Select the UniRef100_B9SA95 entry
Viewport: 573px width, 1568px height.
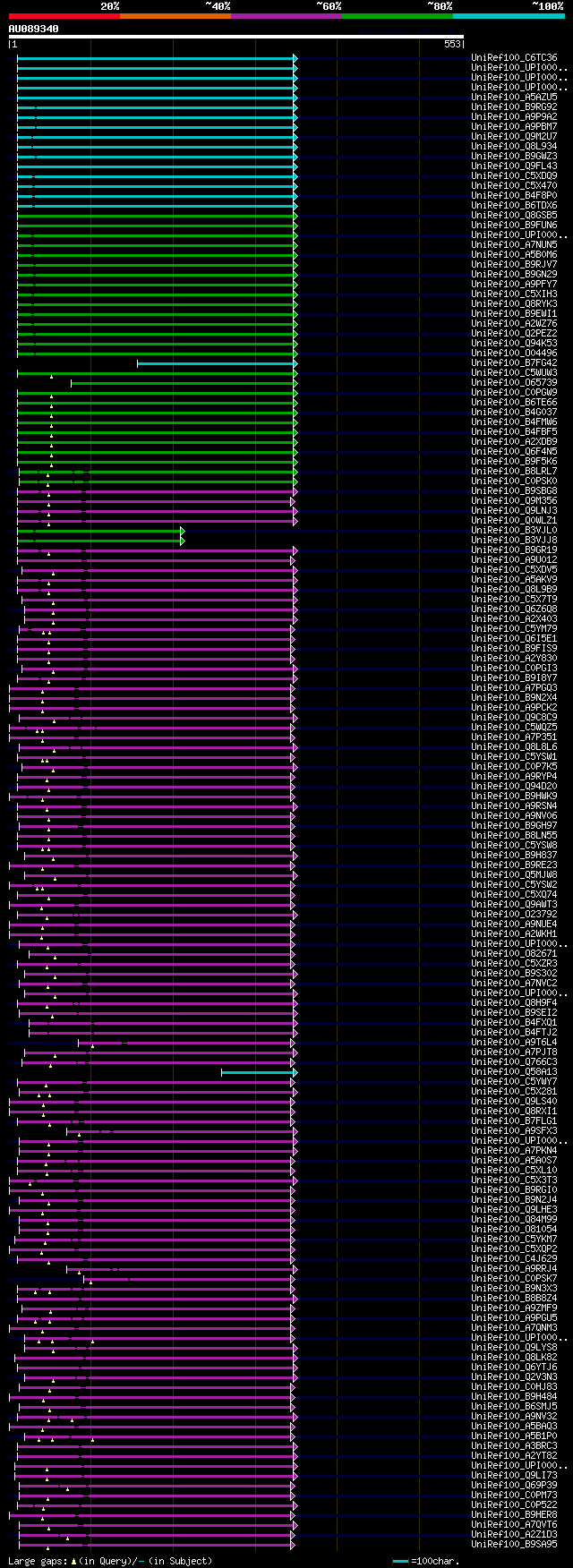tap(514, 1545)
